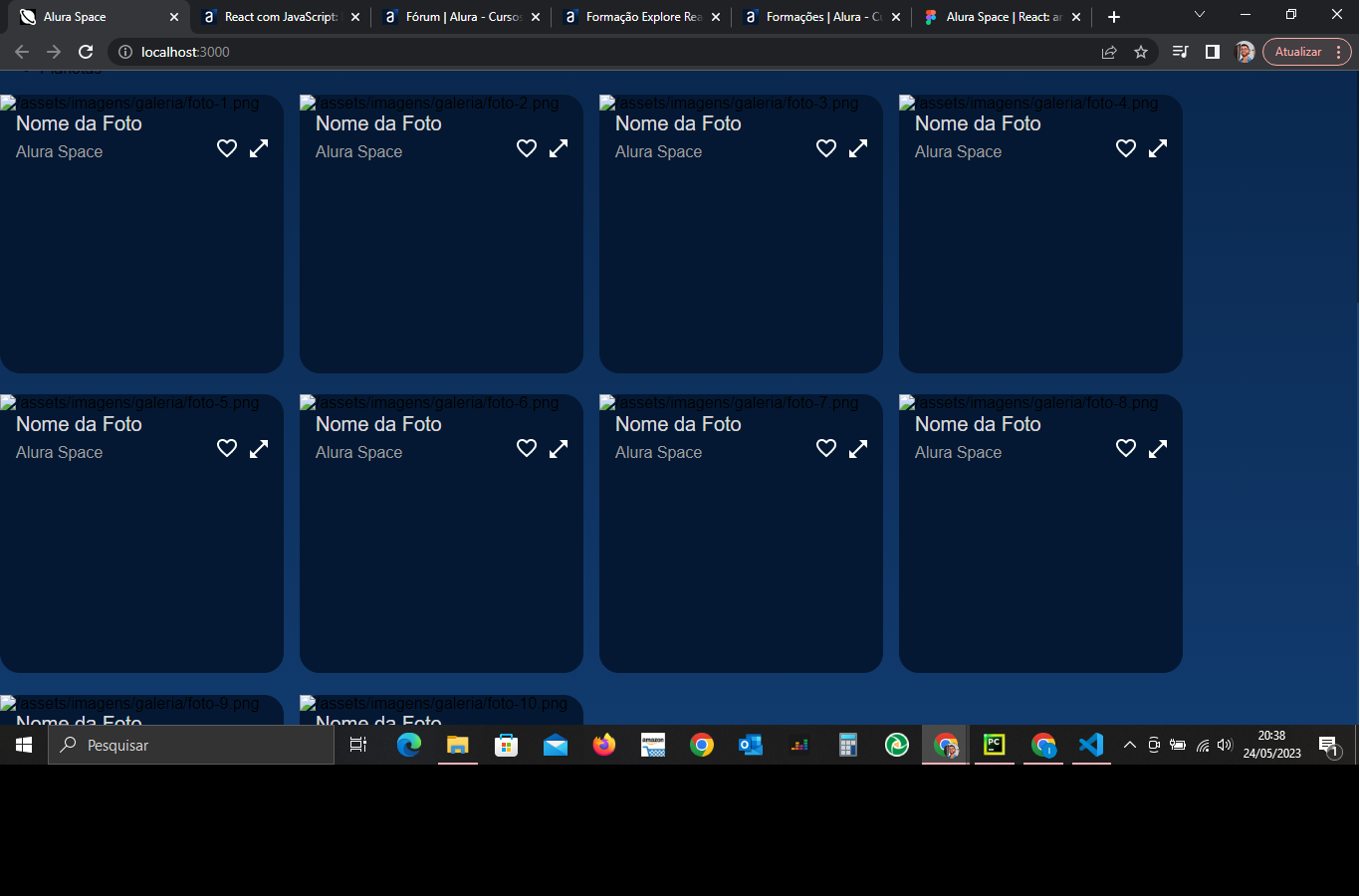Open a new browser tab
The width and height of the screenshot is (1360, 896).
point(1114,17)
